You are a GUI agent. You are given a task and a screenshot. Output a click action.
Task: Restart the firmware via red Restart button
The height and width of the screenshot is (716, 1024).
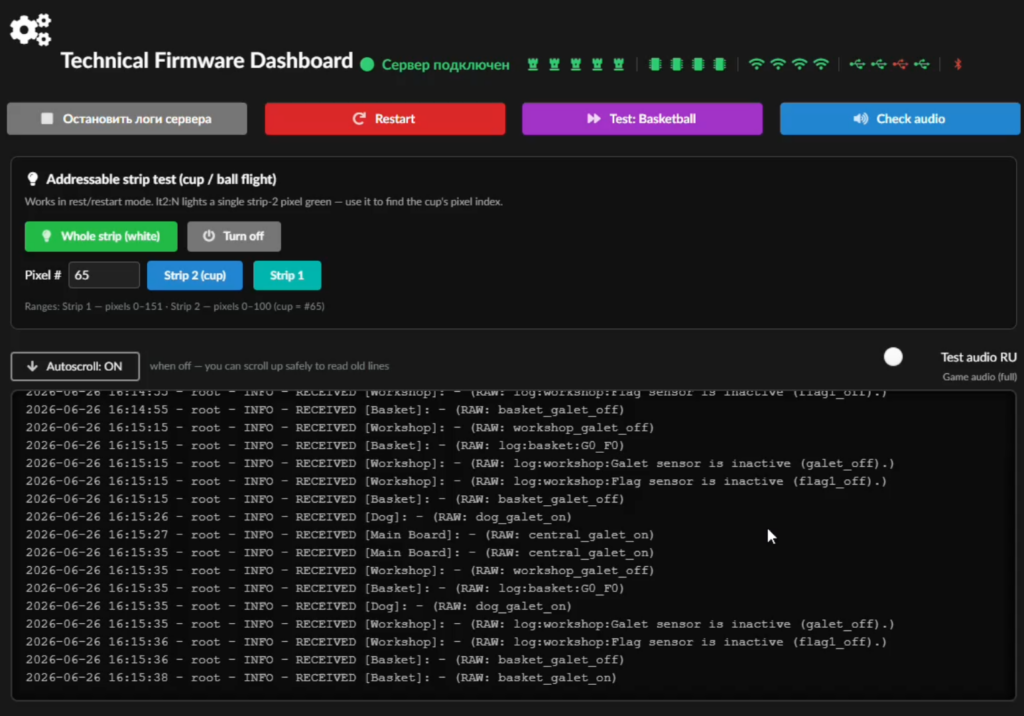[385, 118]
